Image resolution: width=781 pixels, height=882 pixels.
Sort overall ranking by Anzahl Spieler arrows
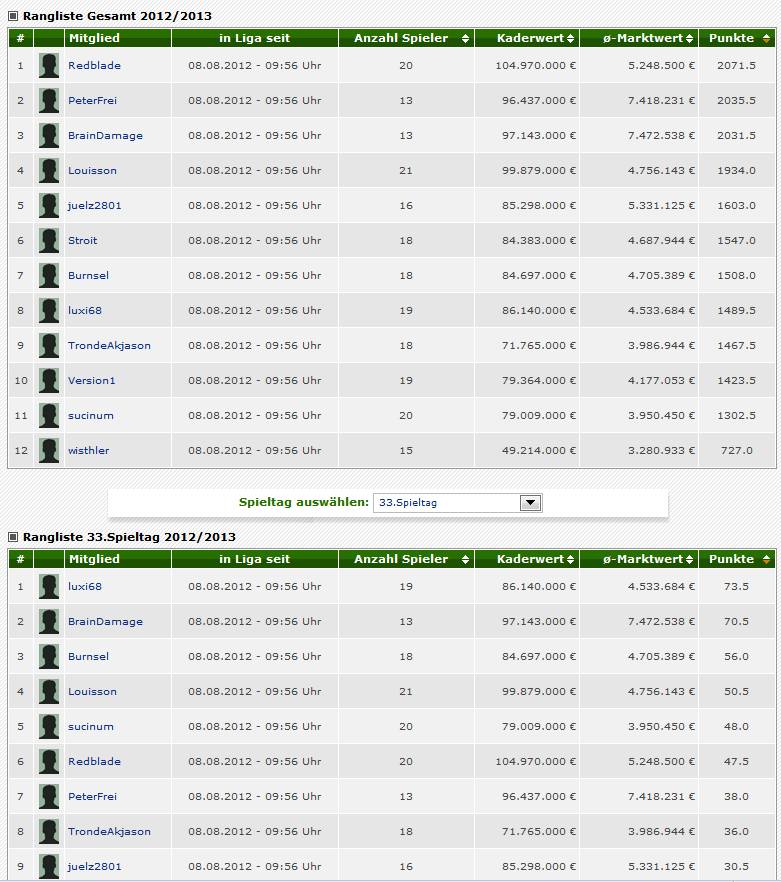coord(464,39)
